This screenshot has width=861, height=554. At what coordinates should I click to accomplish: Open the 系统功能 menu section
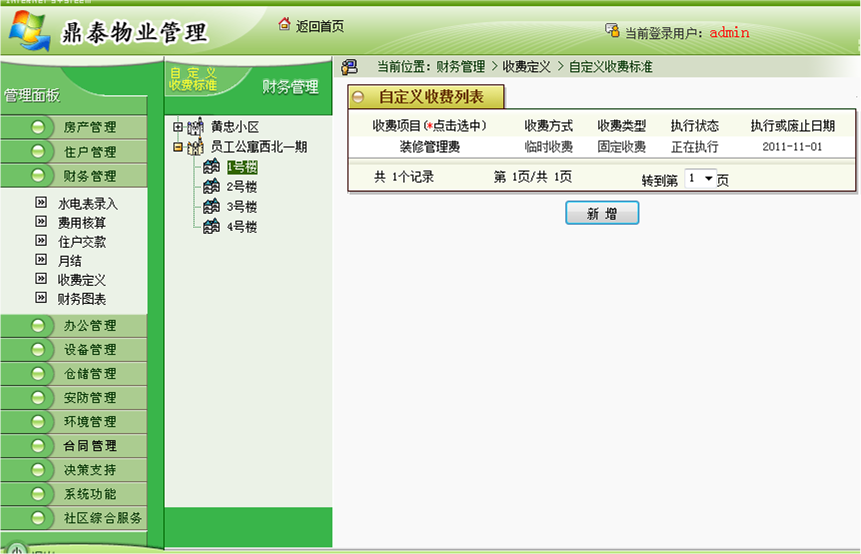[x=89, y=494]
